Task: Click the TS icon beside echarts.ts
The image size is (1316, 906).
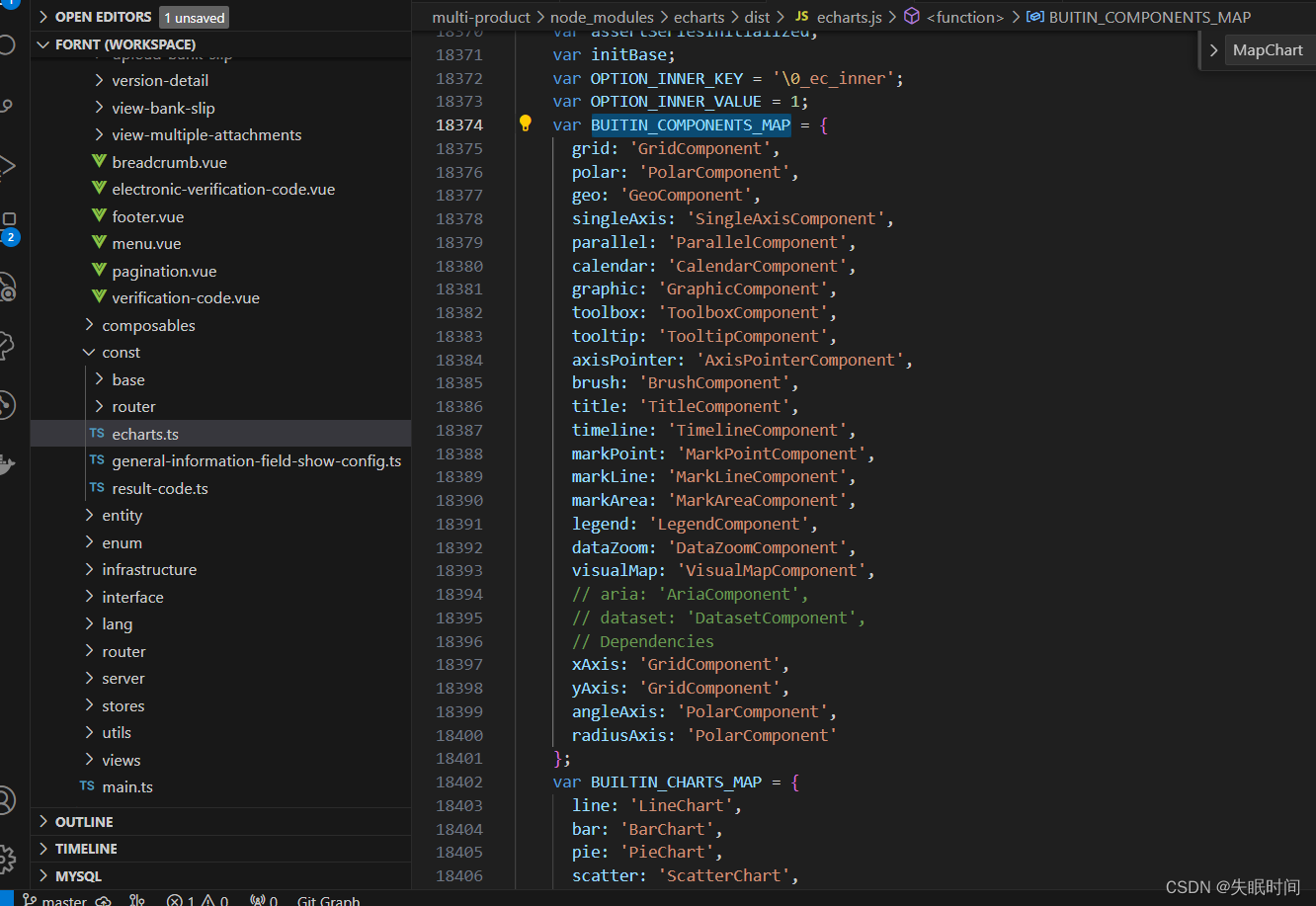Action: click(x=97, y=434)
